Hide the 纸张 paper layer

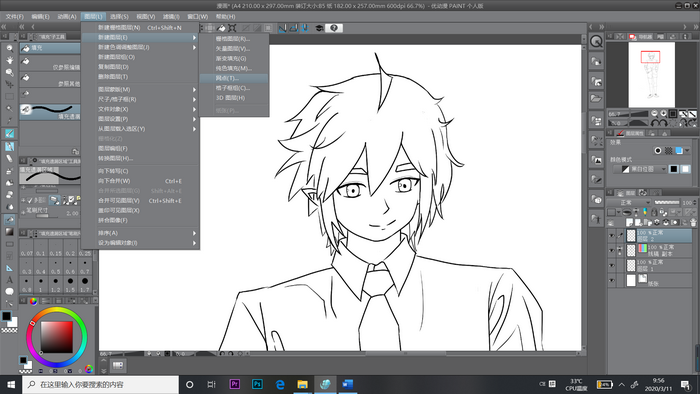pos(612,281)
